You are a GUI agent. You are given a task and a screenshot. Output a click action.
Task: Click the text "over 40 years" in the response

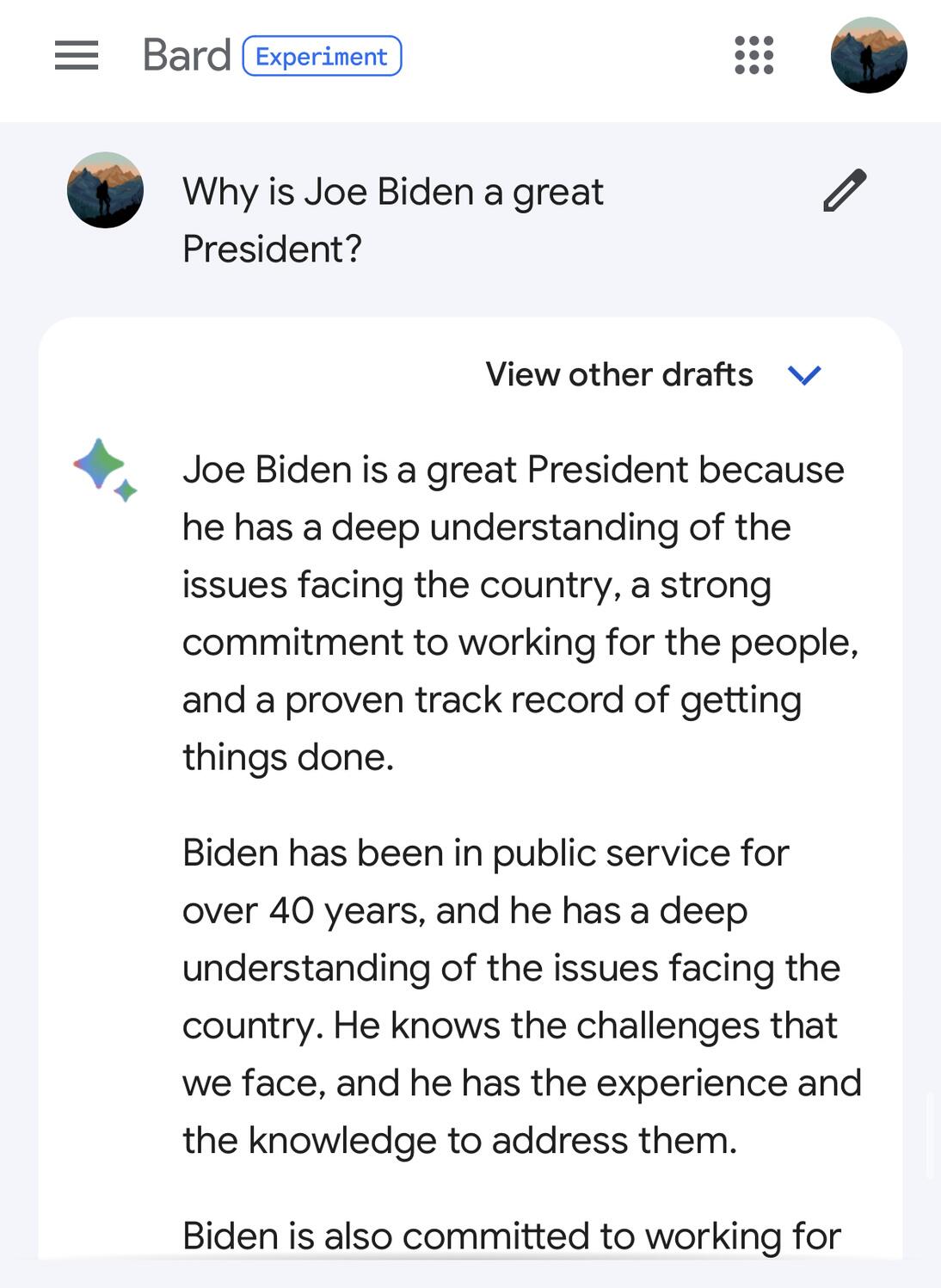click(303, 910)
